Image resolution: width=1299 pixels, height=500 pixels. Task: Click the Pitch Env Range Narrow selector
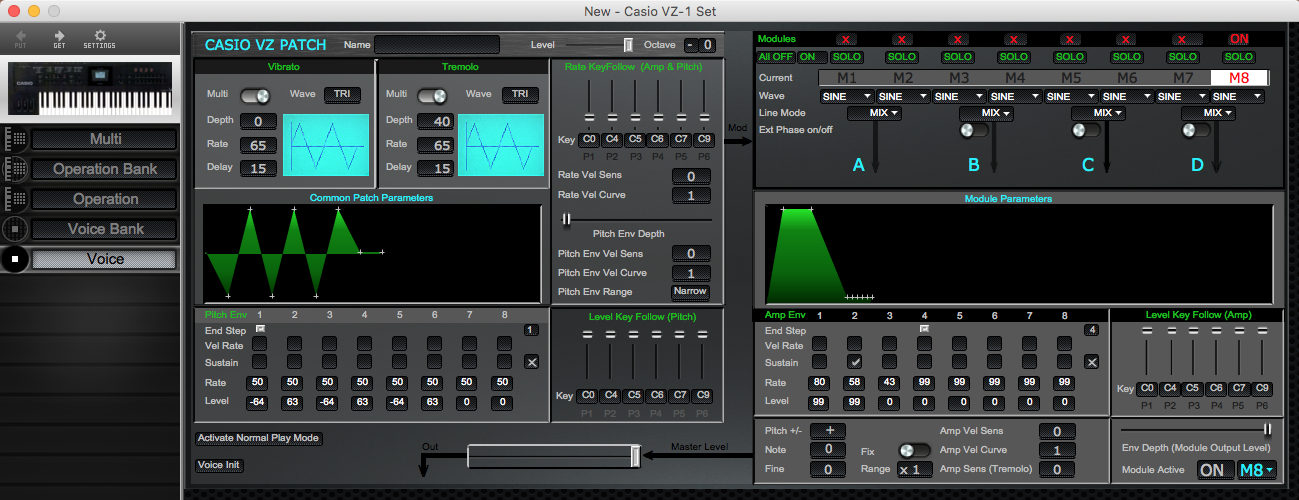click(x=691, y=292)
